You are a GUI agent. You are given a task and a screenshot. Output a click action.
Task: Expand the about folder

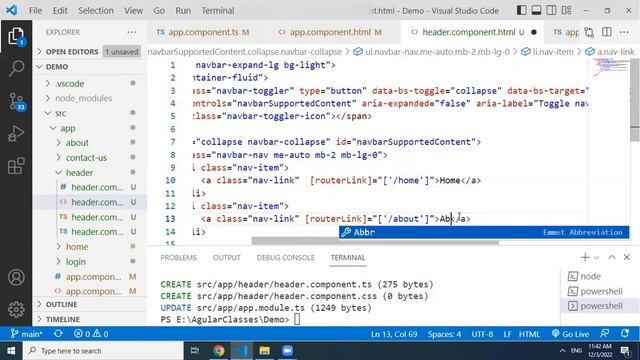pos(90,142)
